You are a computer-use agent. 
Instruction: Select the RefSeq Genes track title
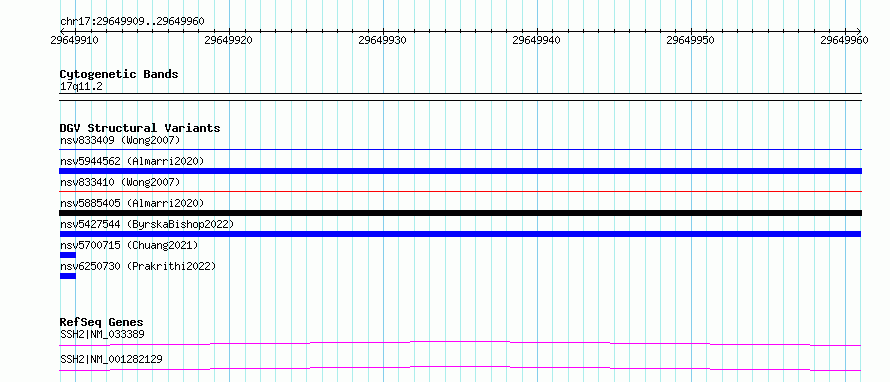point(101,322)
